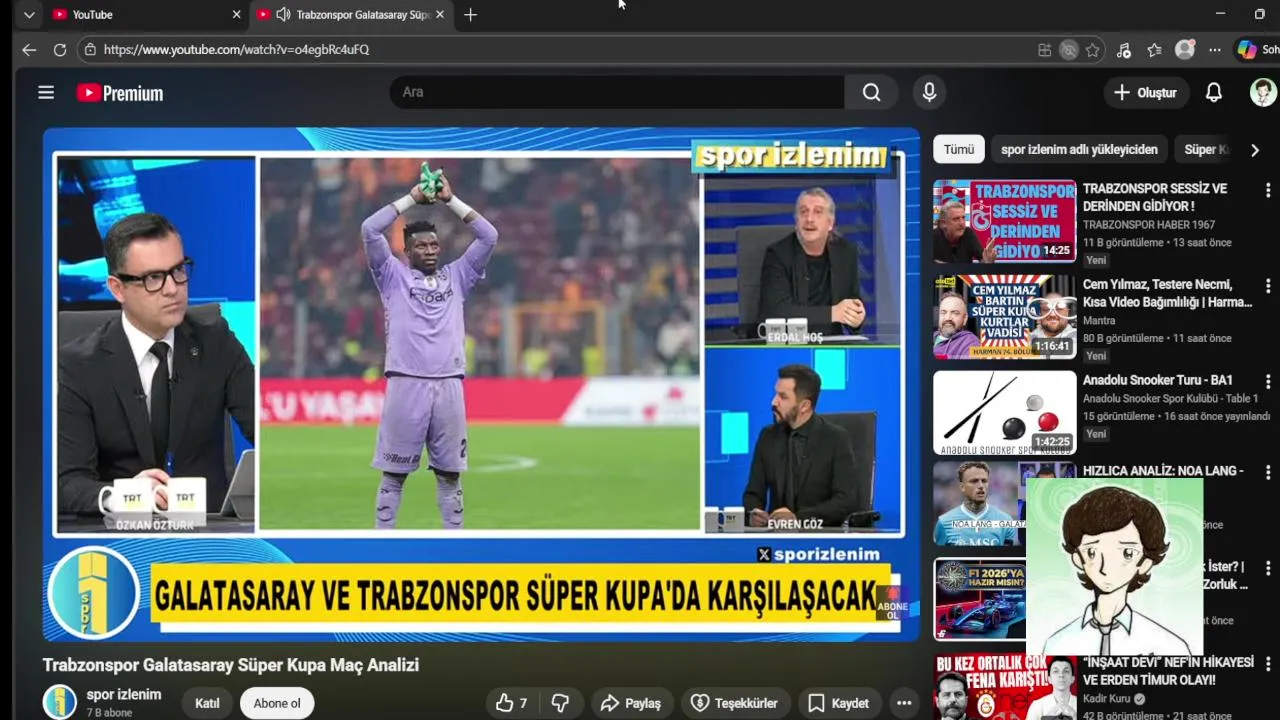1280x720 pixels.
Task: Open title İNŞAAT DEVİ NEF'İN HİKAYESİ
Action: click(x=1168, y=671)
